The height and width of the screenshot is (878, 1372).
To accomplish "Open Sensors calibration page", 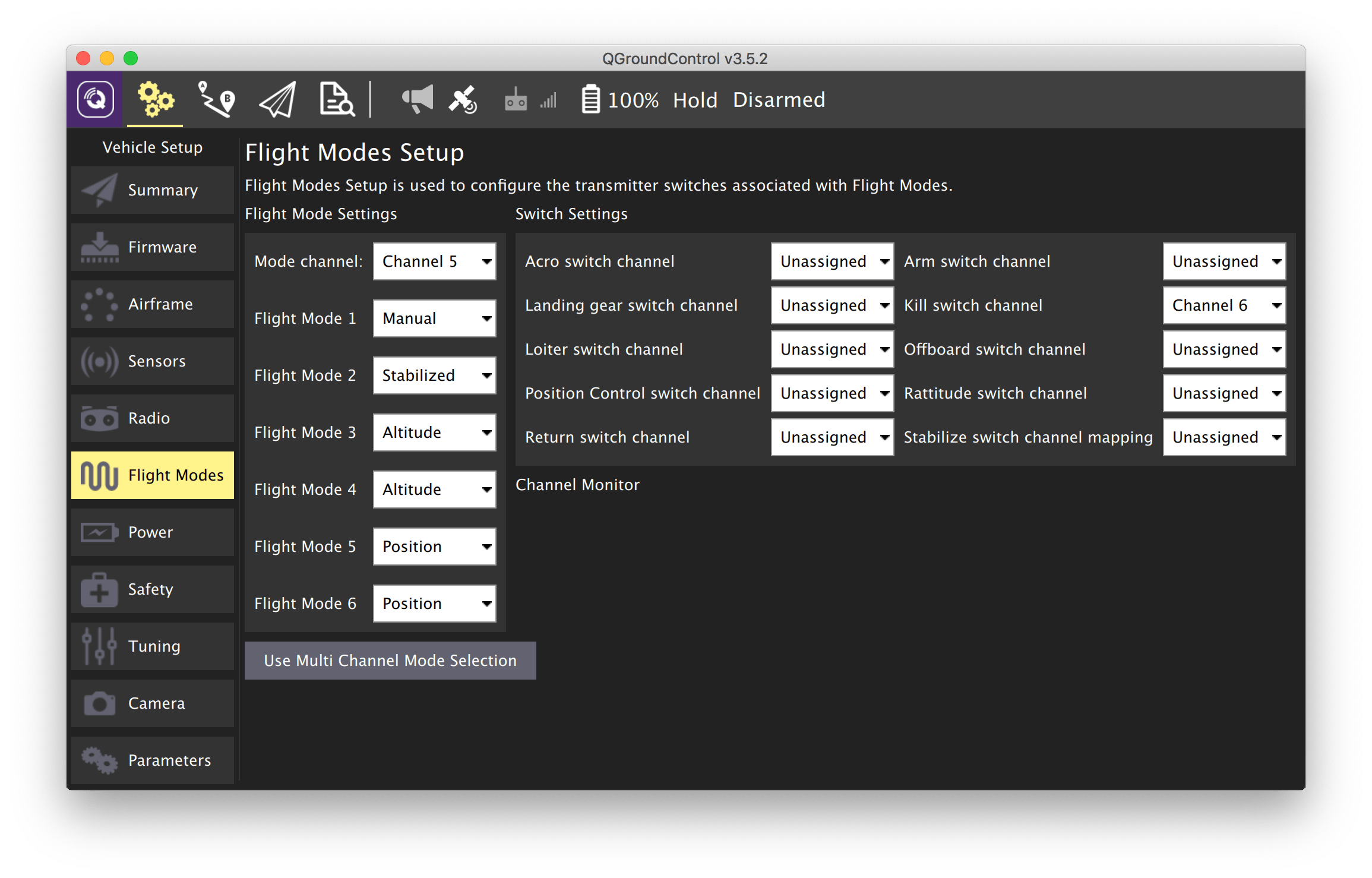I will (153, 361).
